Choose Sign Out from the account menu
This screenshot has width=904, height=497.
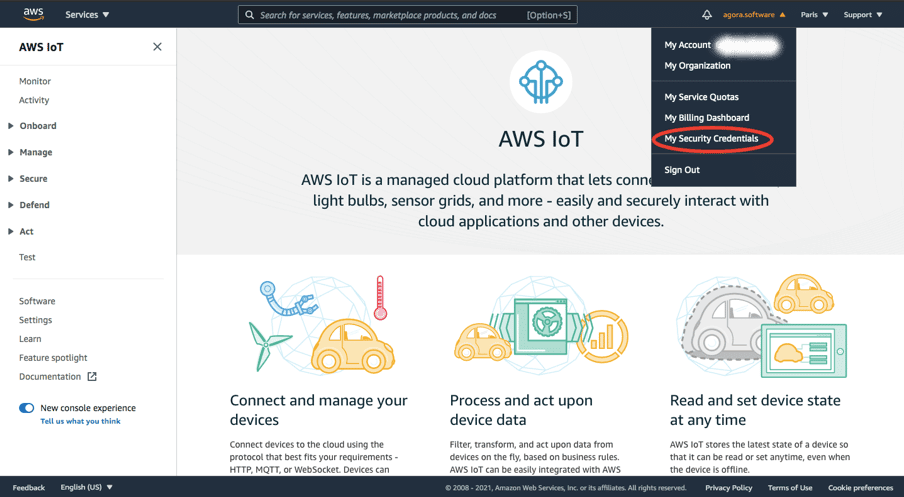point(682,170)
